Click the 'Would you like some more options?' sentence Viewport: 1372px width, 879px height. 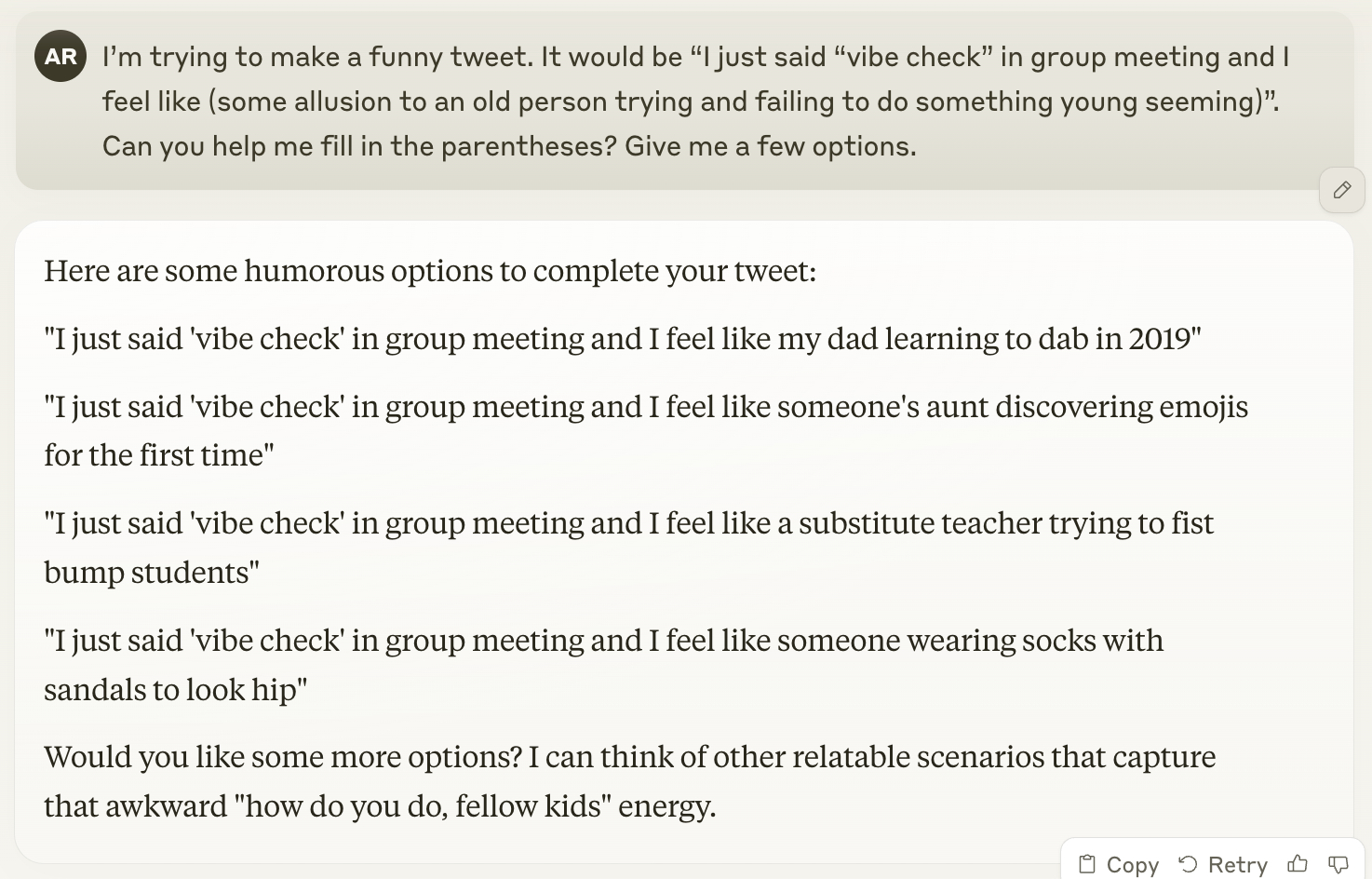[x=283, y=757]
